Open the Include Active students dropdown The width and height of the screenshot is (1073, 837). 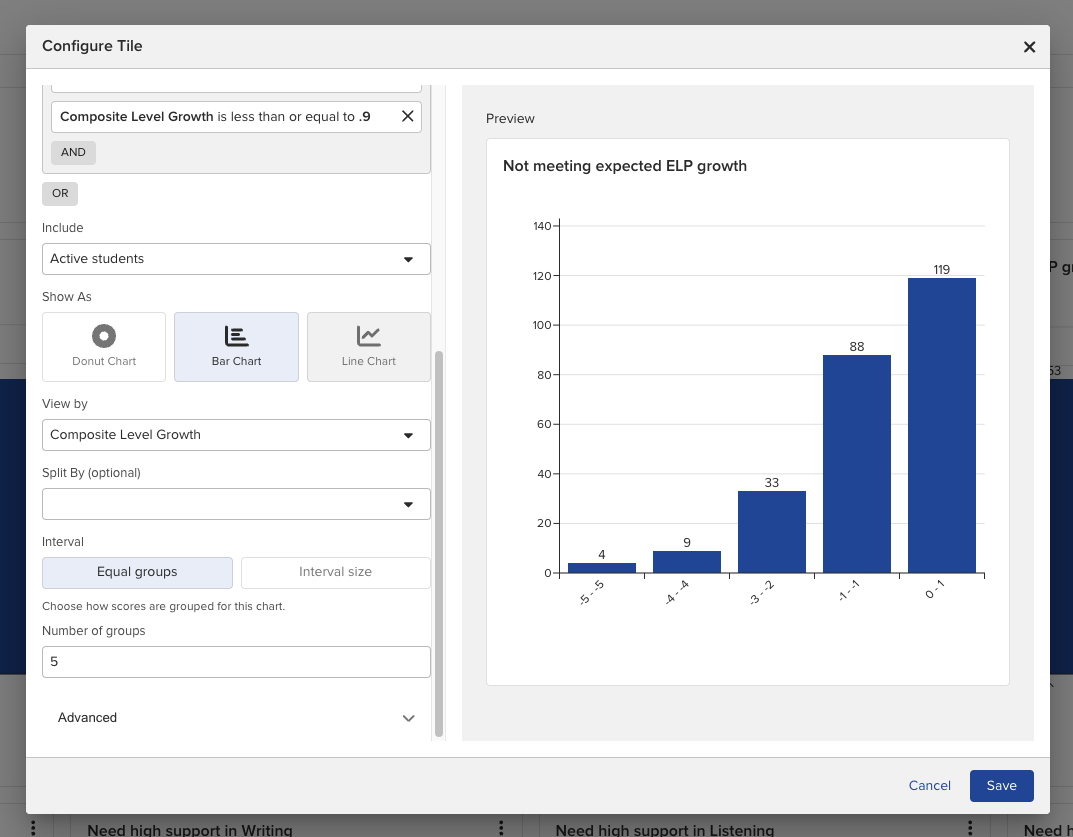(236, 259)
